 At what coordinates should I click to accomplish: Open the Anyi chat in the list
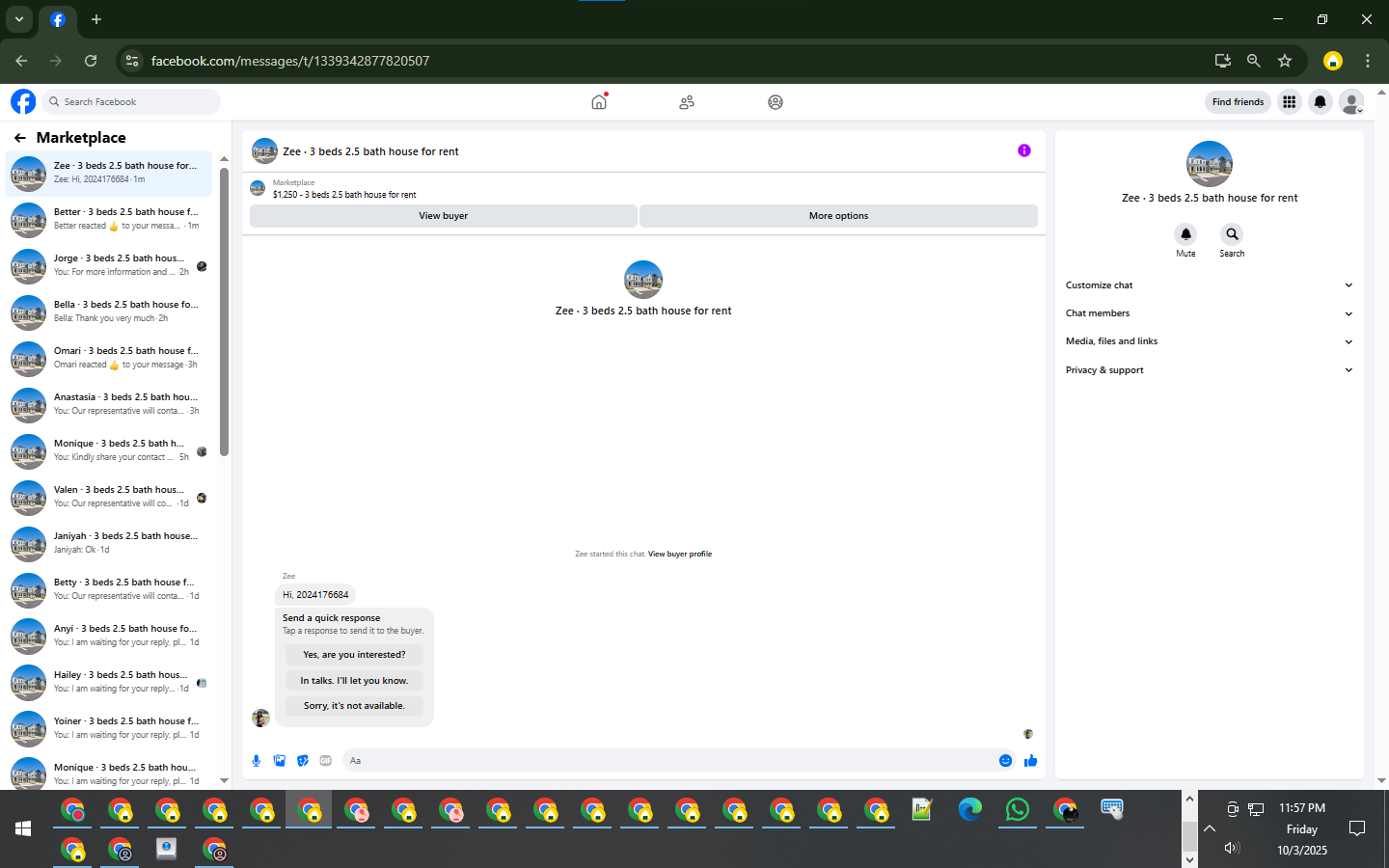tap(109, 637)
